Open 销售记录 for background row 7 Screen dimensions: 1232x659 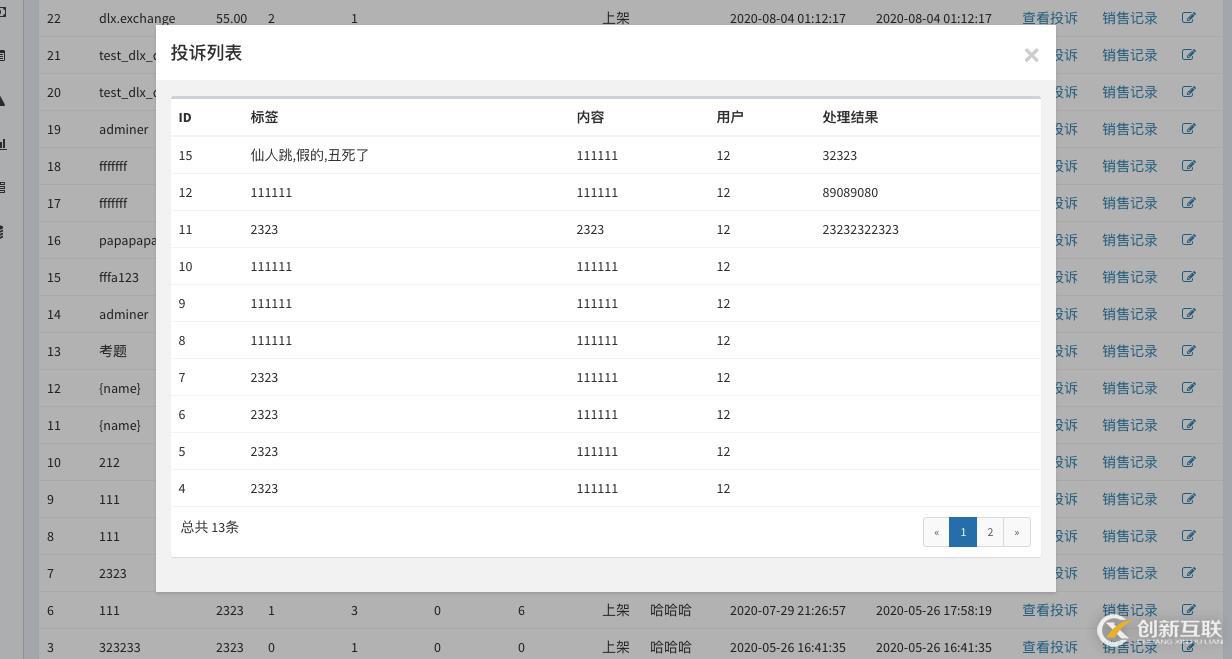pos(1129,573)
